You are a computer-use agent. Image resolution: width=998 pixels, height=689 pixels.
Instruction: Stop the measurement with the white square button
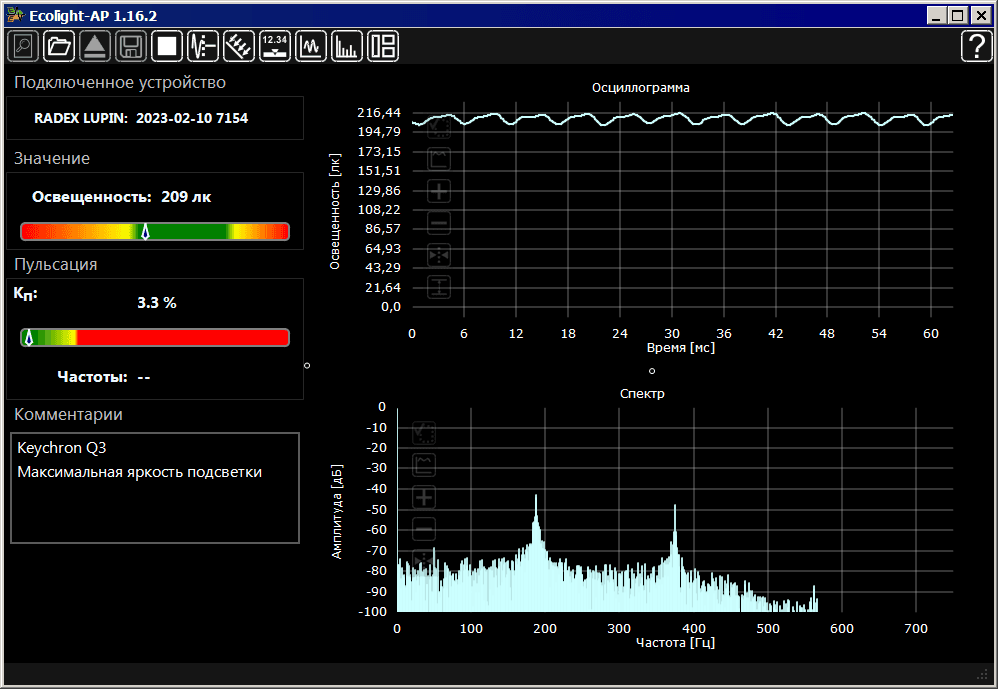167,46
